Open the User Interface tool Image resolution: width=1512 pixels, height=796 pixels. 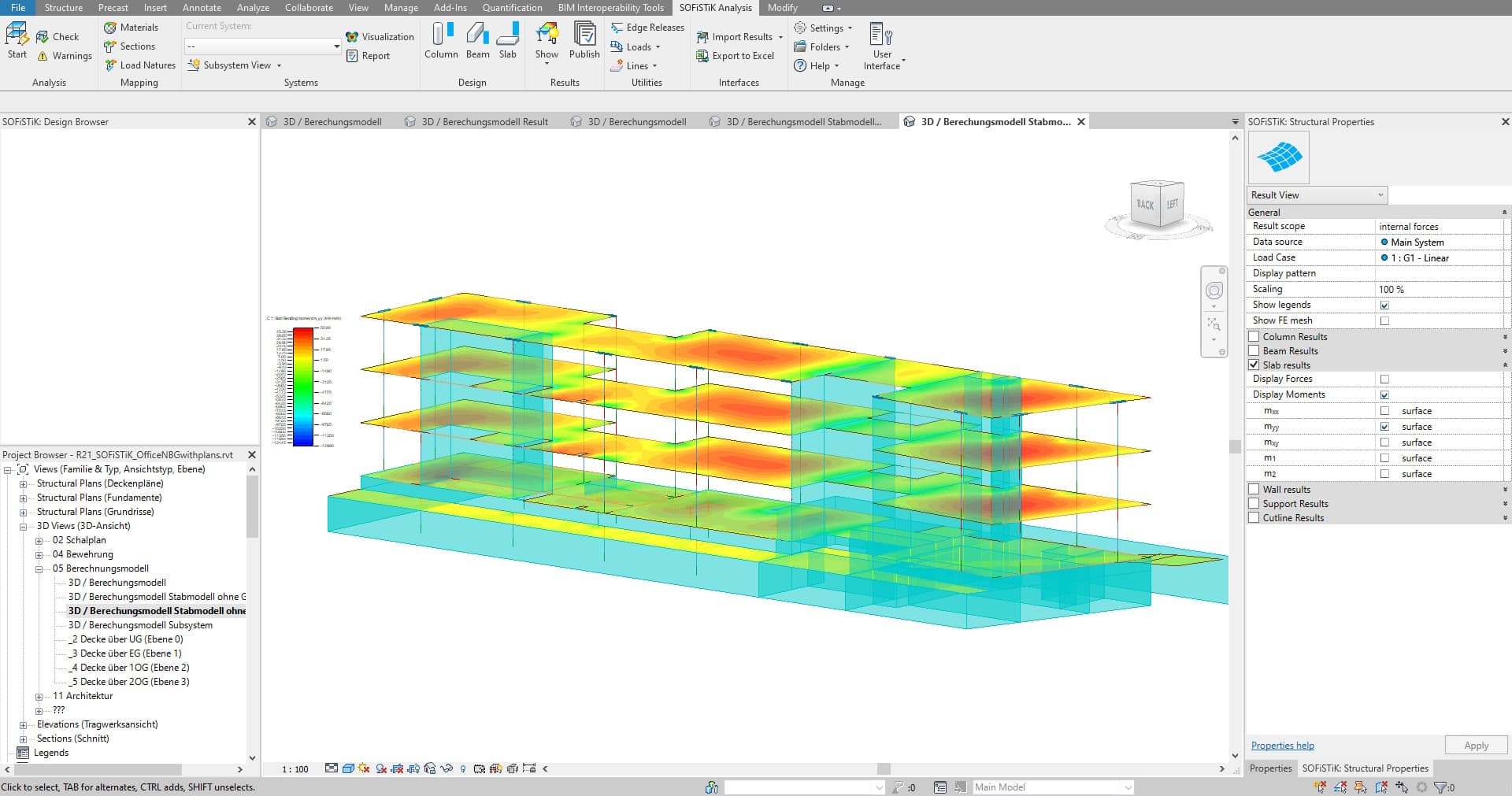point(882,46)
